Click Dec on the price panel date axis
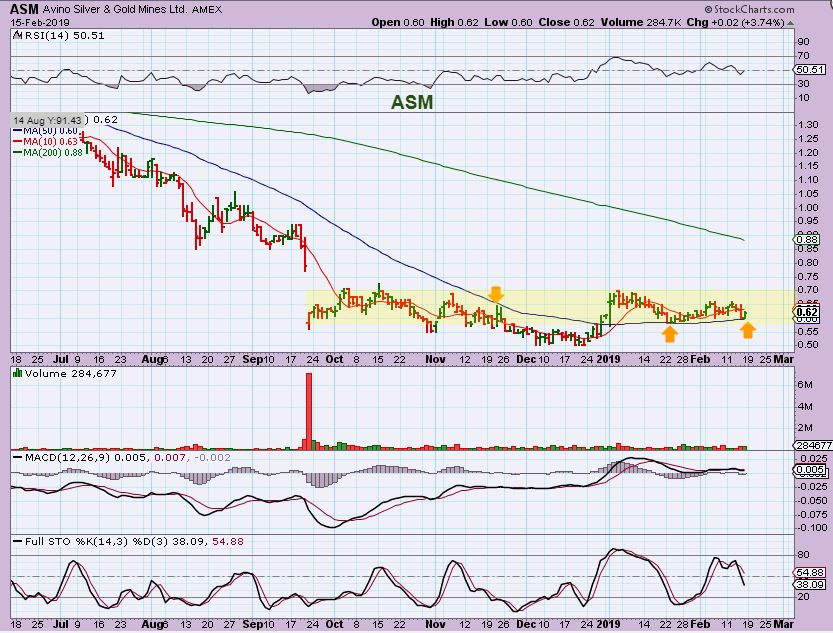This screenshot has width=833, height=633. pos(526,360)
